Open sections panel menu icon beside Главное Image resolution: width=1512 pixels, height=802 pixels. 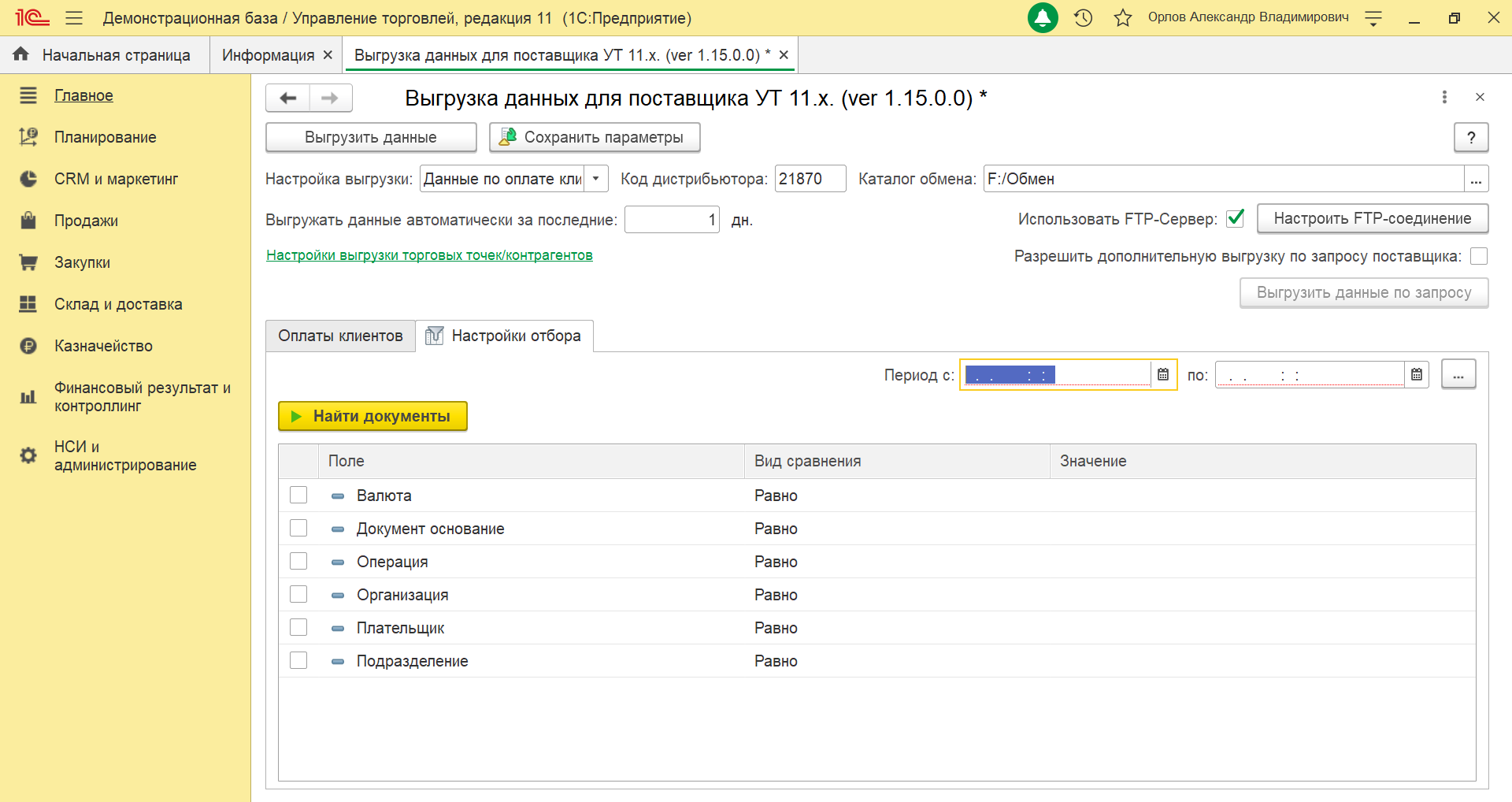point(28,95)
